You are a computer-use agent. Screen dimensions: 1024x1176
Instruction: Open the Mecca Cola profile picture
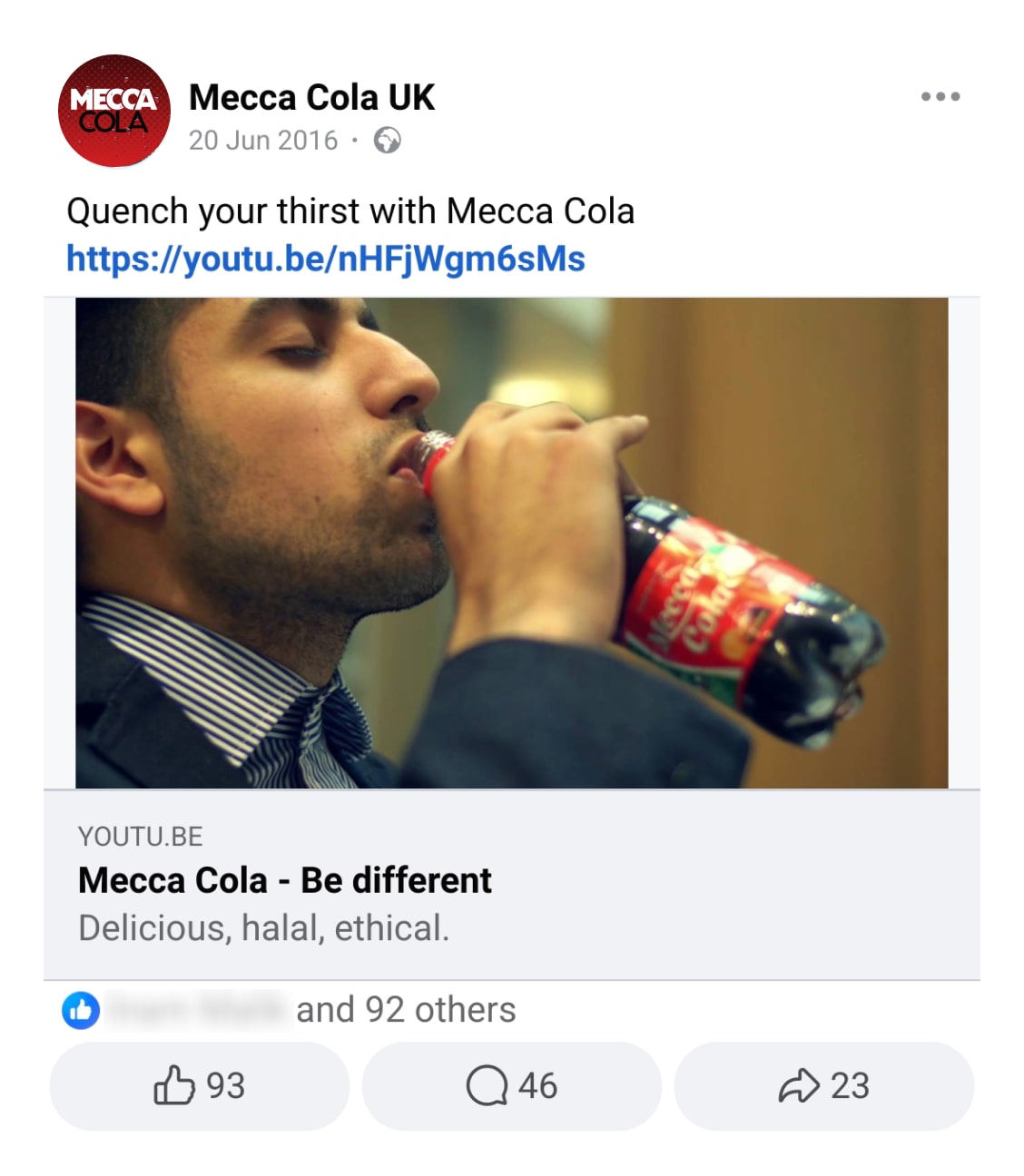coord(113,111)
